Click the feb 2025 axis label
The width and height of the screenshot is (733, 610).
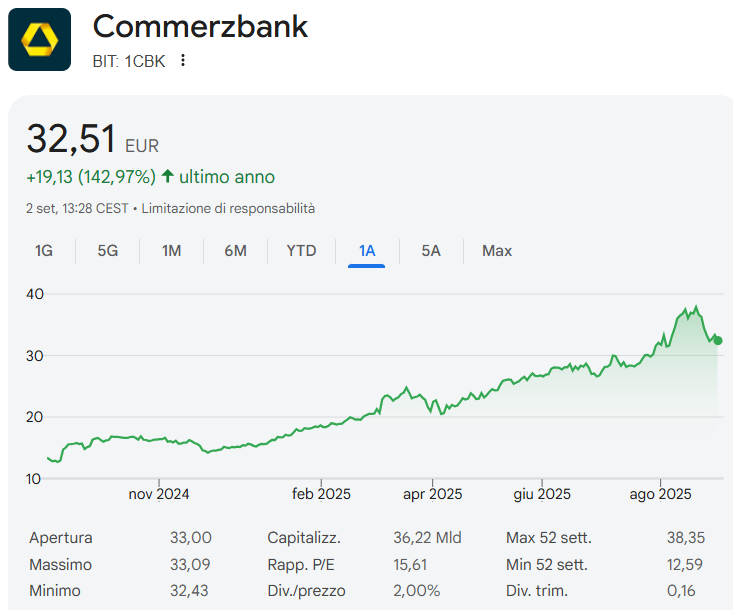(321, 494)
